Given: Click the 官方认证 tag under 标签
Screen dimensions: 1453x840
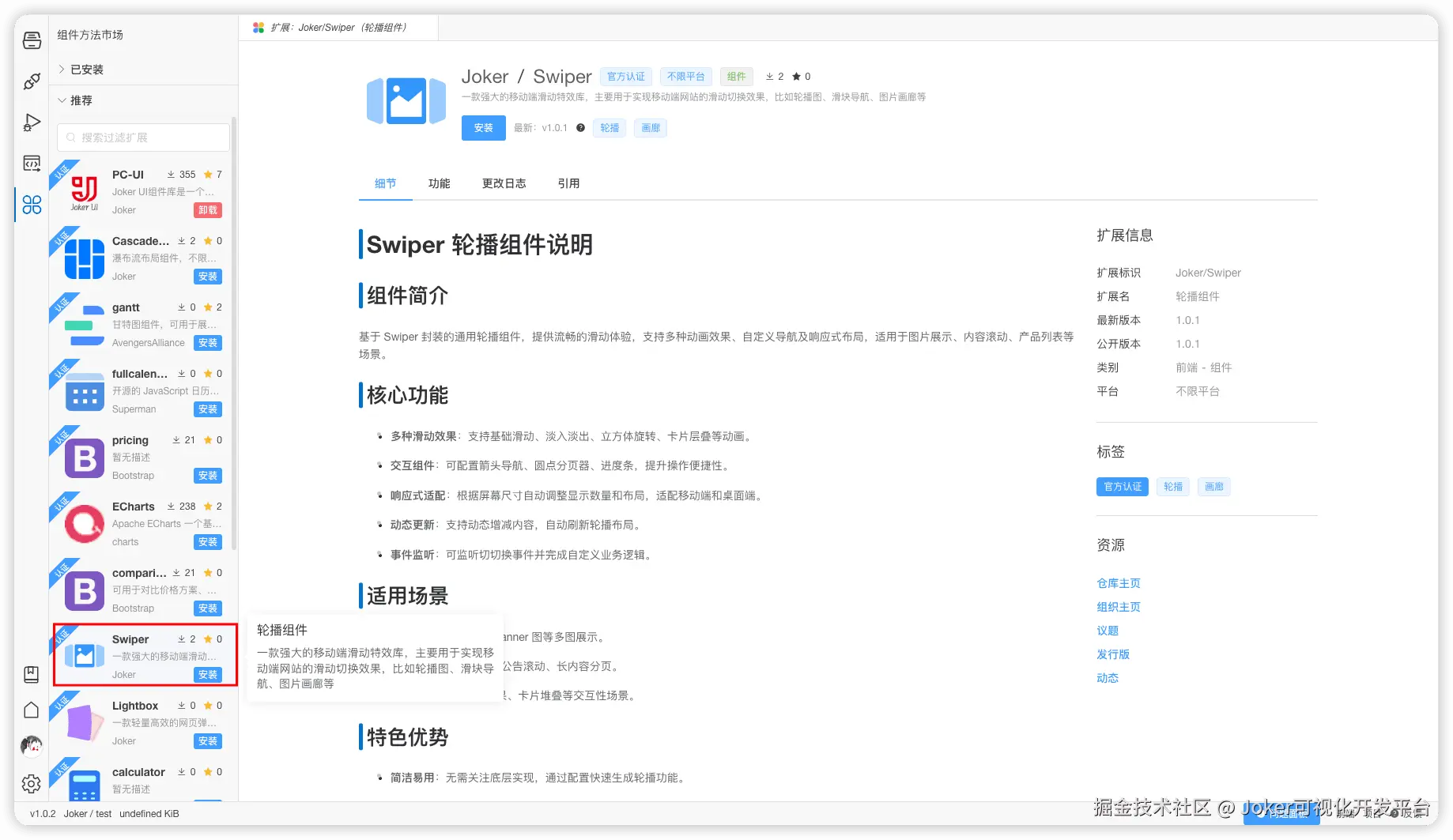Looking at the screenshot, I should click(1123, 487).
